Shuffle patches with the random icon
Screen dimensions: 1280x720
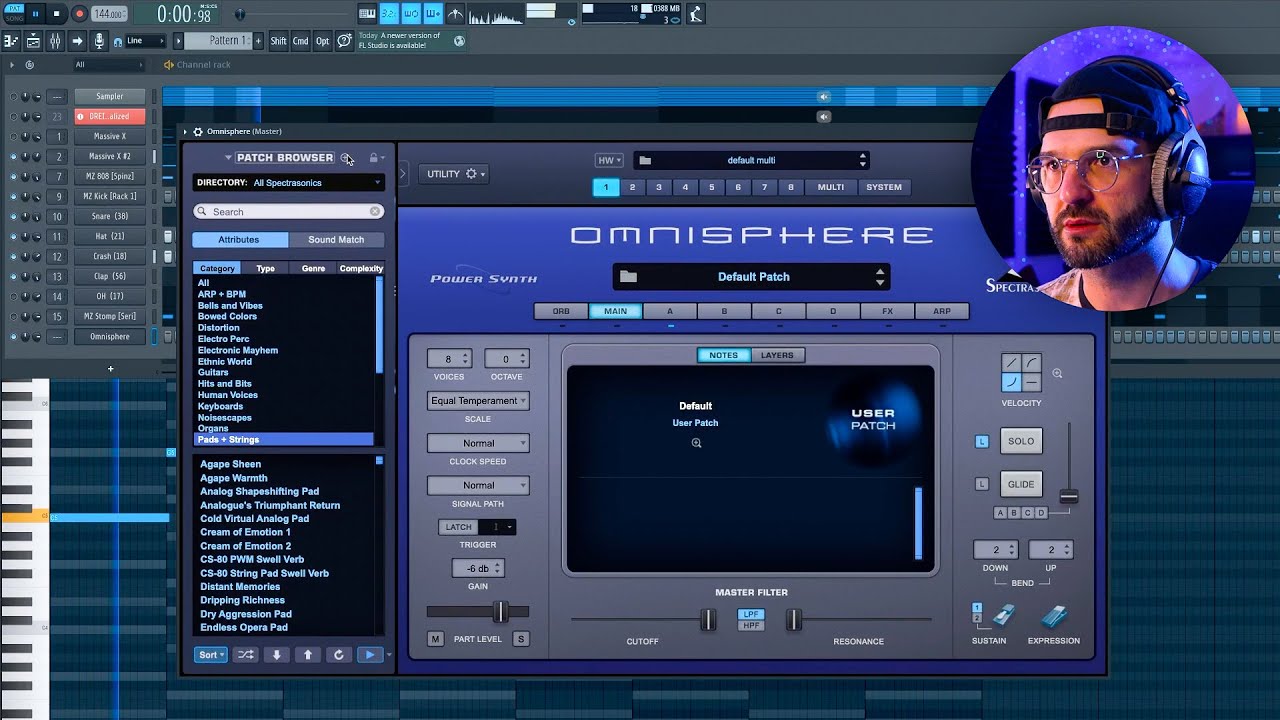click(245, 655)
